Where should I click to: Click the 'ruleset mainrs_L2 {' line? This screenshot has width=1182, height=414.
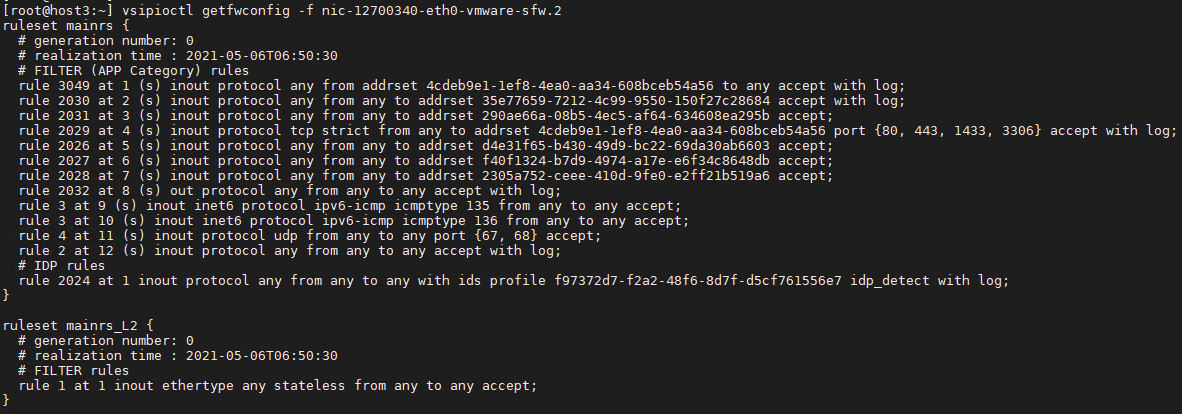[x=78, y=326]
